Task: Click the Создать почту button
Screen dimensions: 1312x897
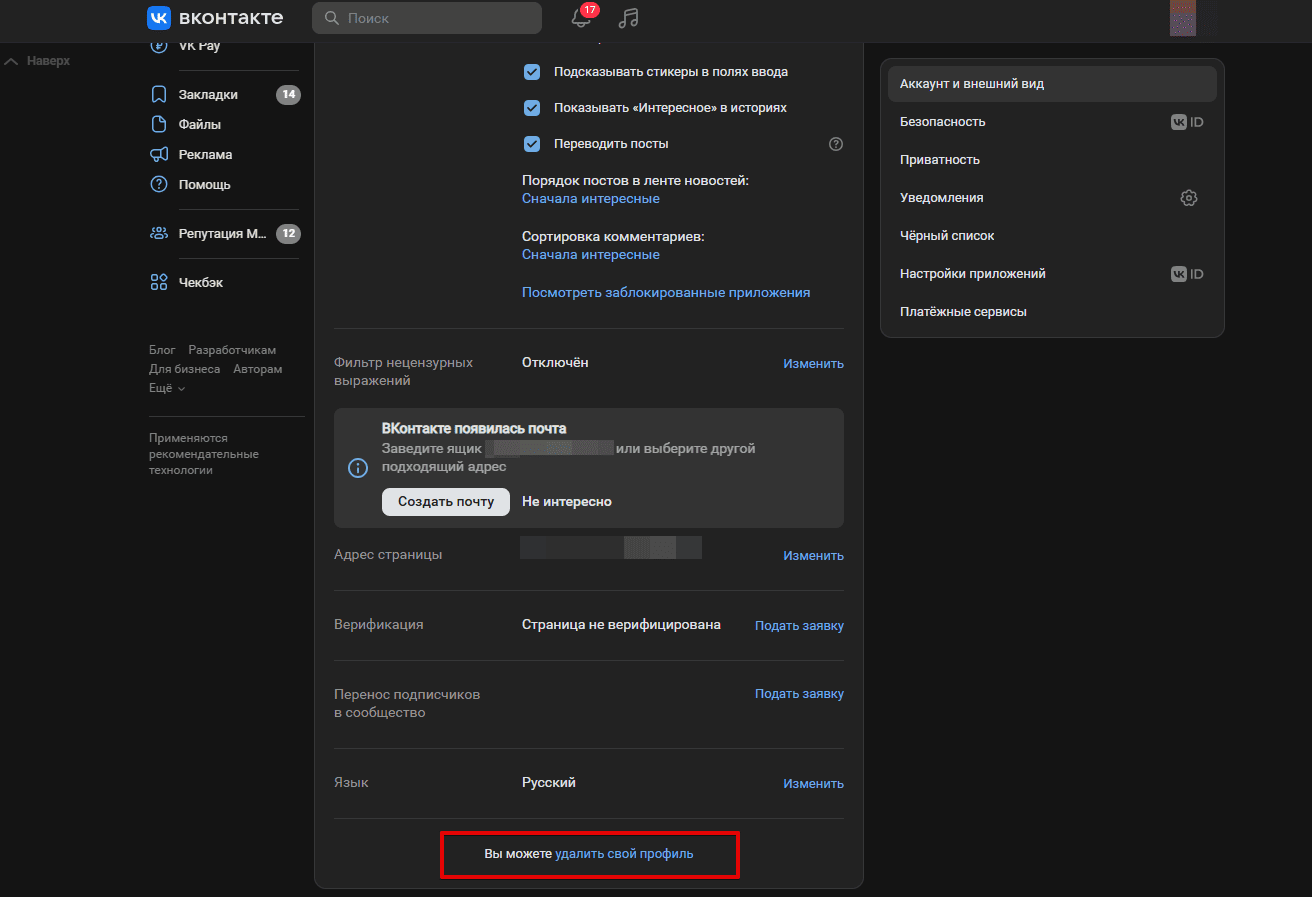Action: (446, 502)
